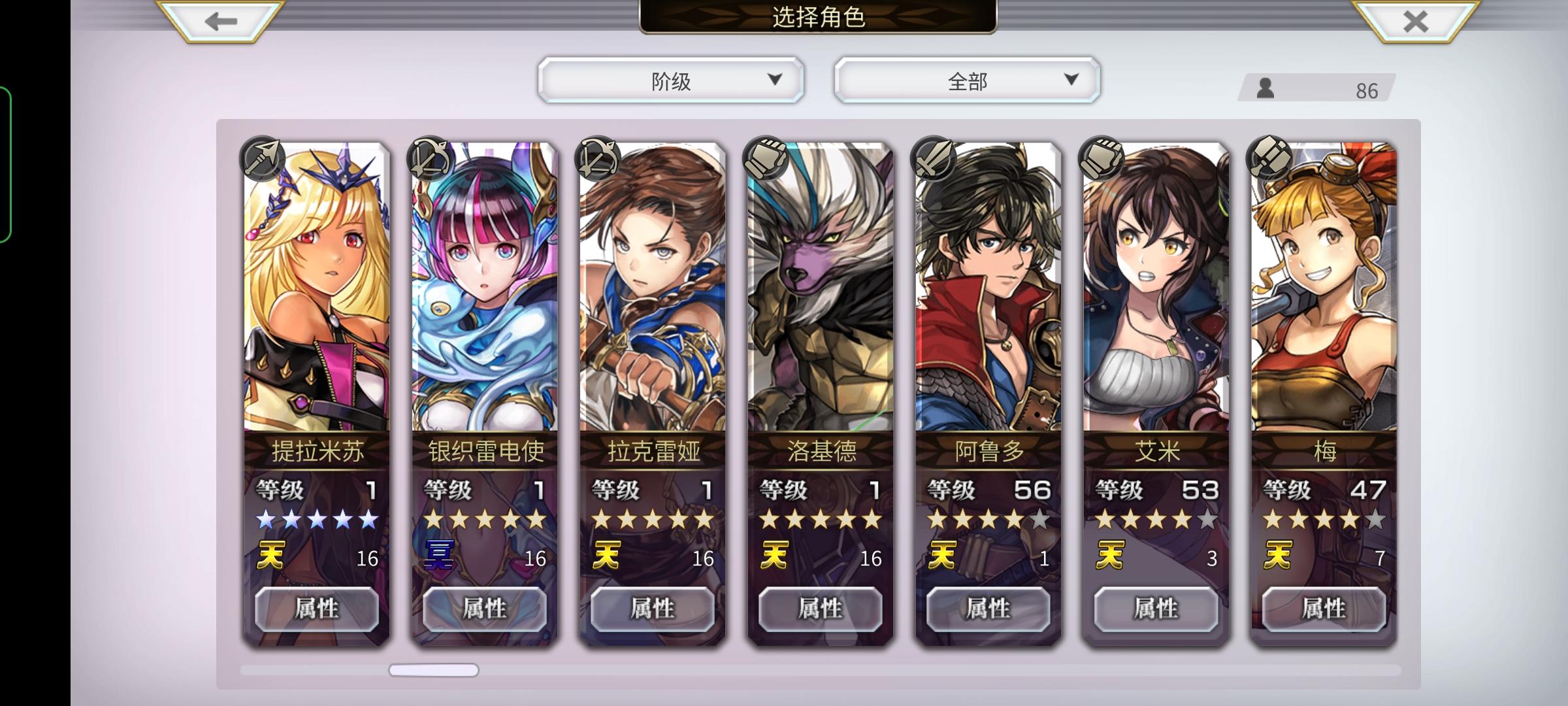Click the arrow on 全部 dropdown
The image size is (1568, 706).
pyautogui.click(x=1071, y=80)
